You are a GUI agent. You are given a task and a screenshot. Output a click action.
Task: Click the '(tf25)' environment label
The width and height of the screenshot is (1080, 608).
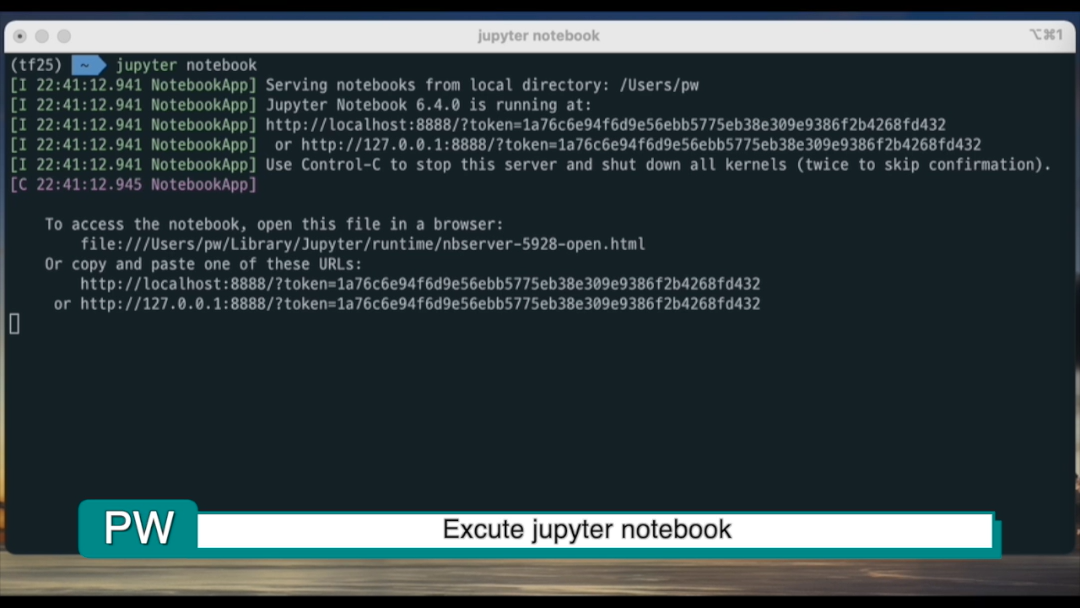tap(36, 65)
